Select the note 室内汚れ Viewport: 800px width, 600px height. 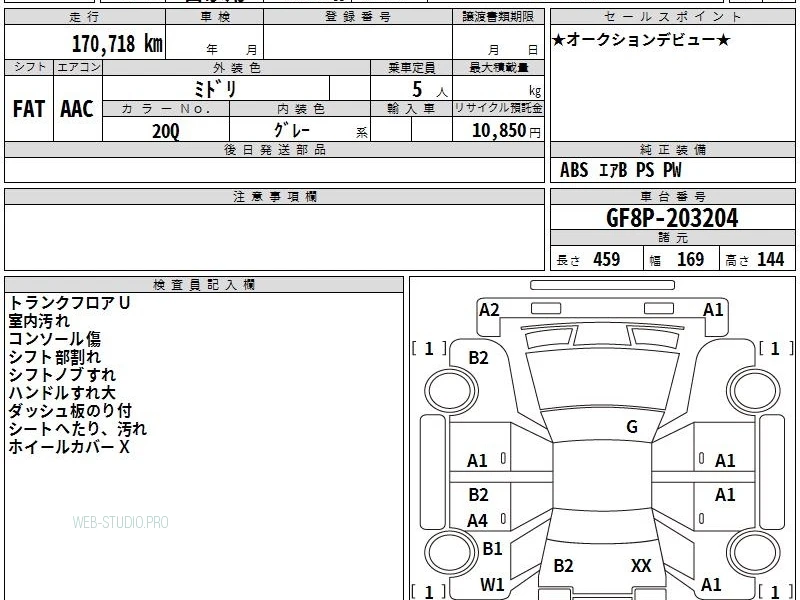point(39,321)
